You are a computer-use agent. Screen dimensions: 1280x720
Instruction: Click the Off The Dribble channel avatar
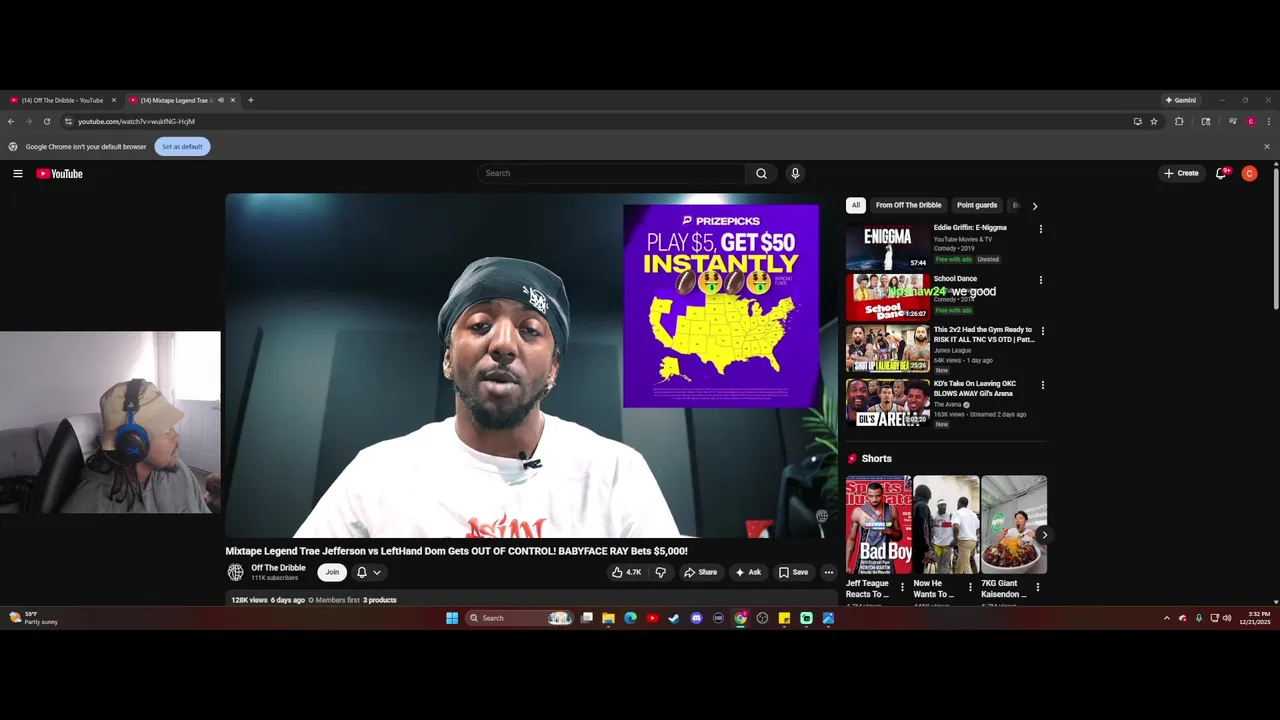pyautogui.click(x=235, y=572)
